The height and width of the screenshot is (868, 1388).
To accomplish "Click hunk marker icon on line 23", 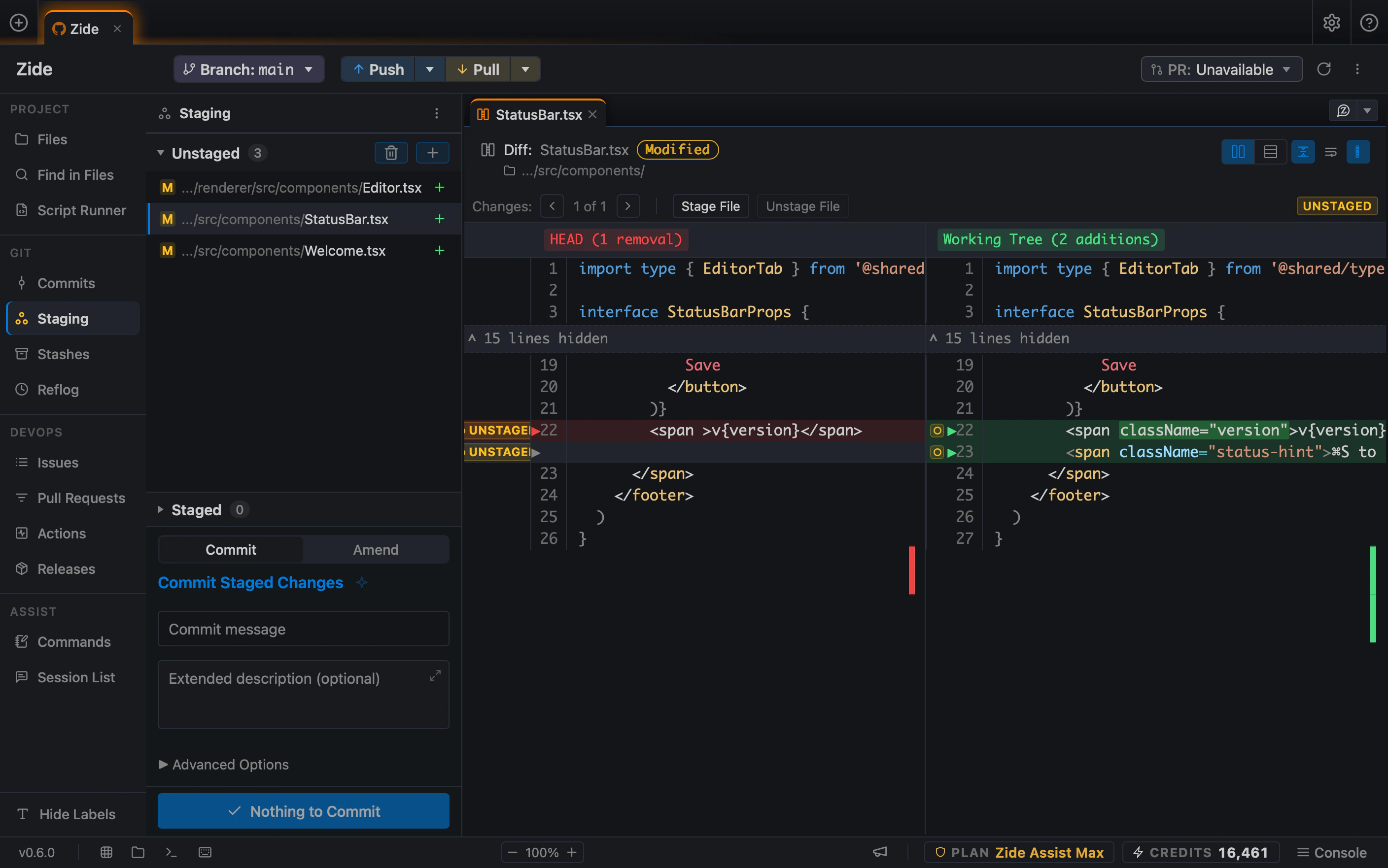I will click(937, 452).
